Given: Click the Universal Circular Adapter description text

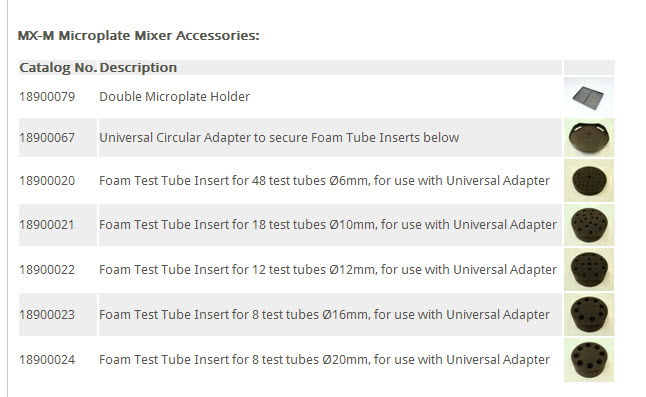Looking at the screenshot, I should click(x=279, y=138).
